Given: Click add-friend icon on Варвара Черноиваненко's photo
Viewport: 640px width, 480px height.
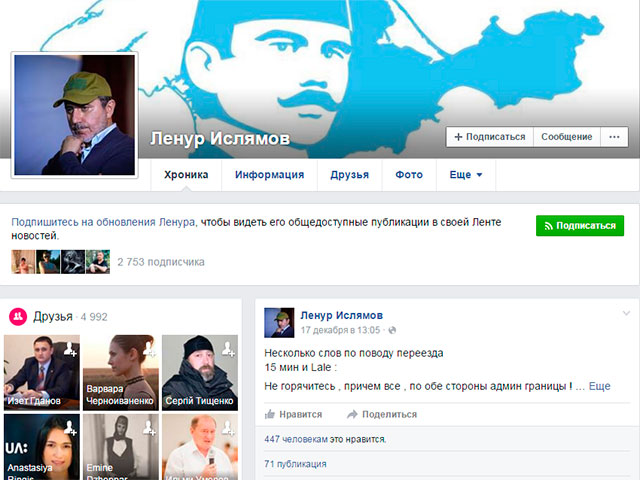Looking at the screenshot, I should click(148, 348).
